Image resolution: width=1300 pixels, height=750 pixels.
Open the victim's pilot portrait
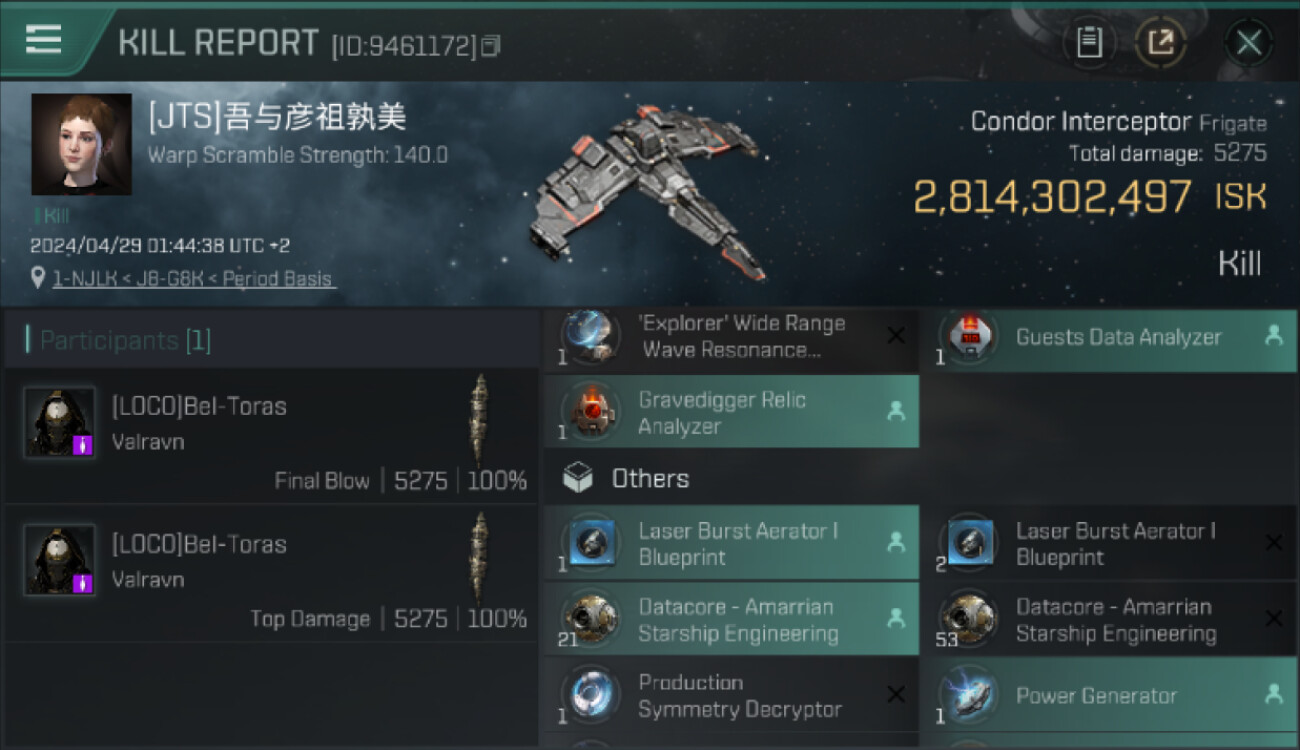[81, 144]
